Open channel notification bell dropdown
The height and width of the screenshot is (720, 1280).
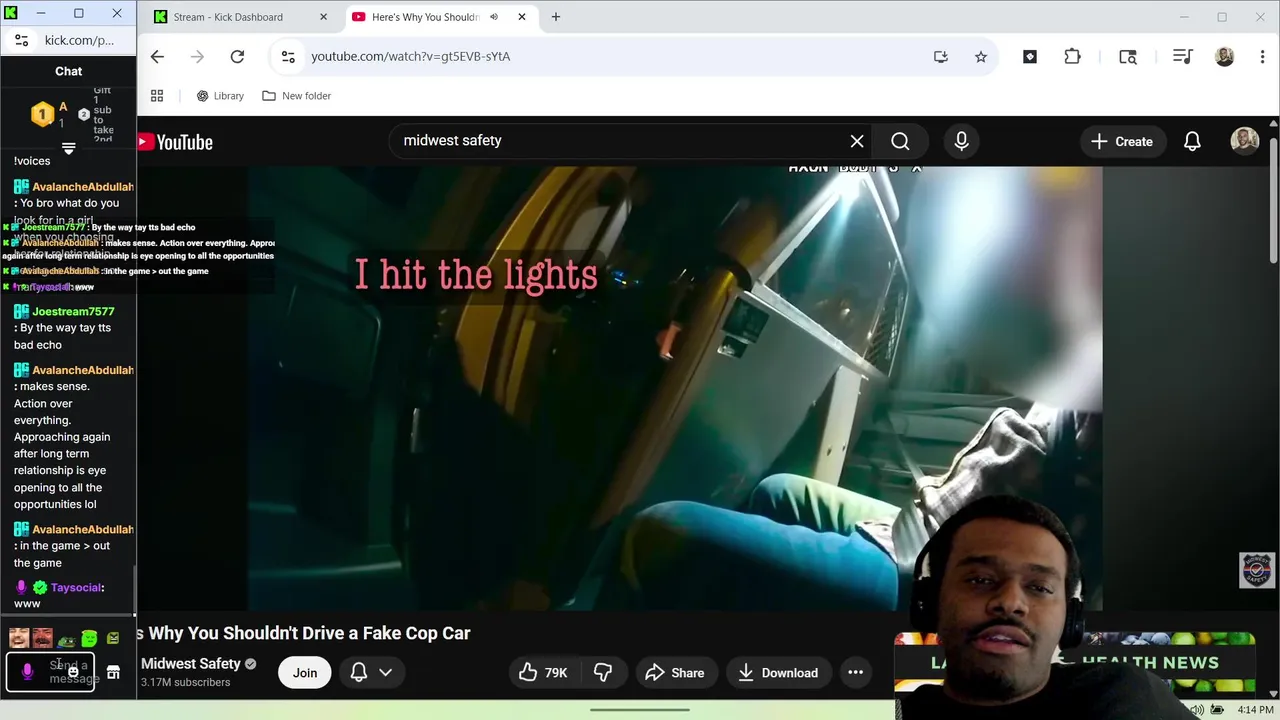(x=371, y=673)
